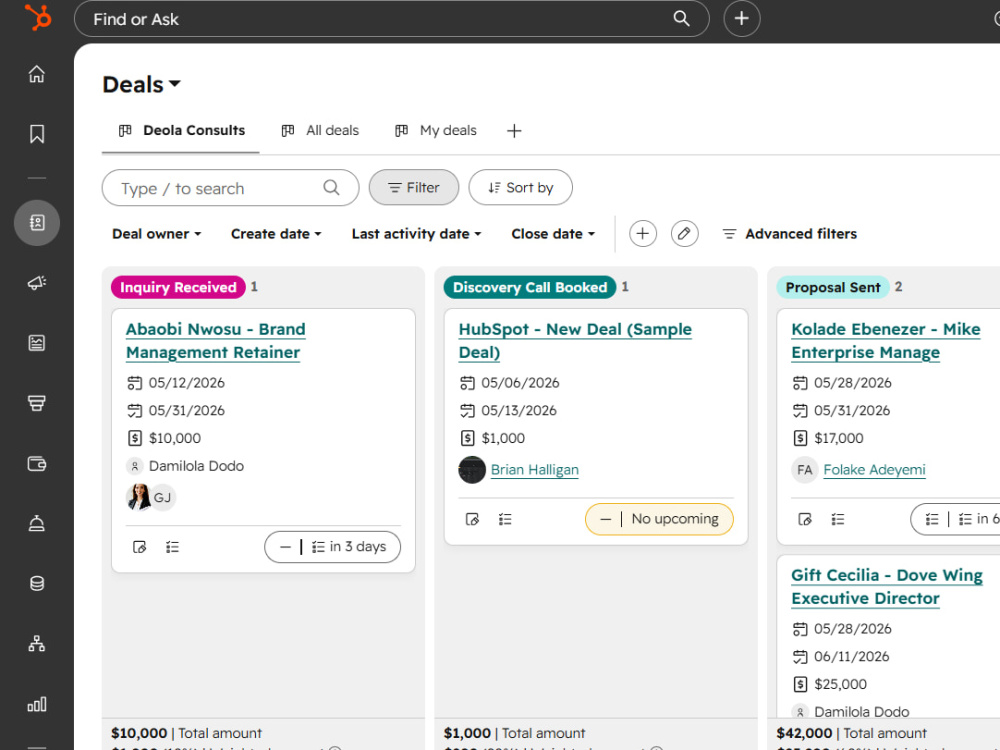The height and width of the screenshot is (750, 1000).
Task: Click the Proposal Sent stage label
Action: point(833,288)
